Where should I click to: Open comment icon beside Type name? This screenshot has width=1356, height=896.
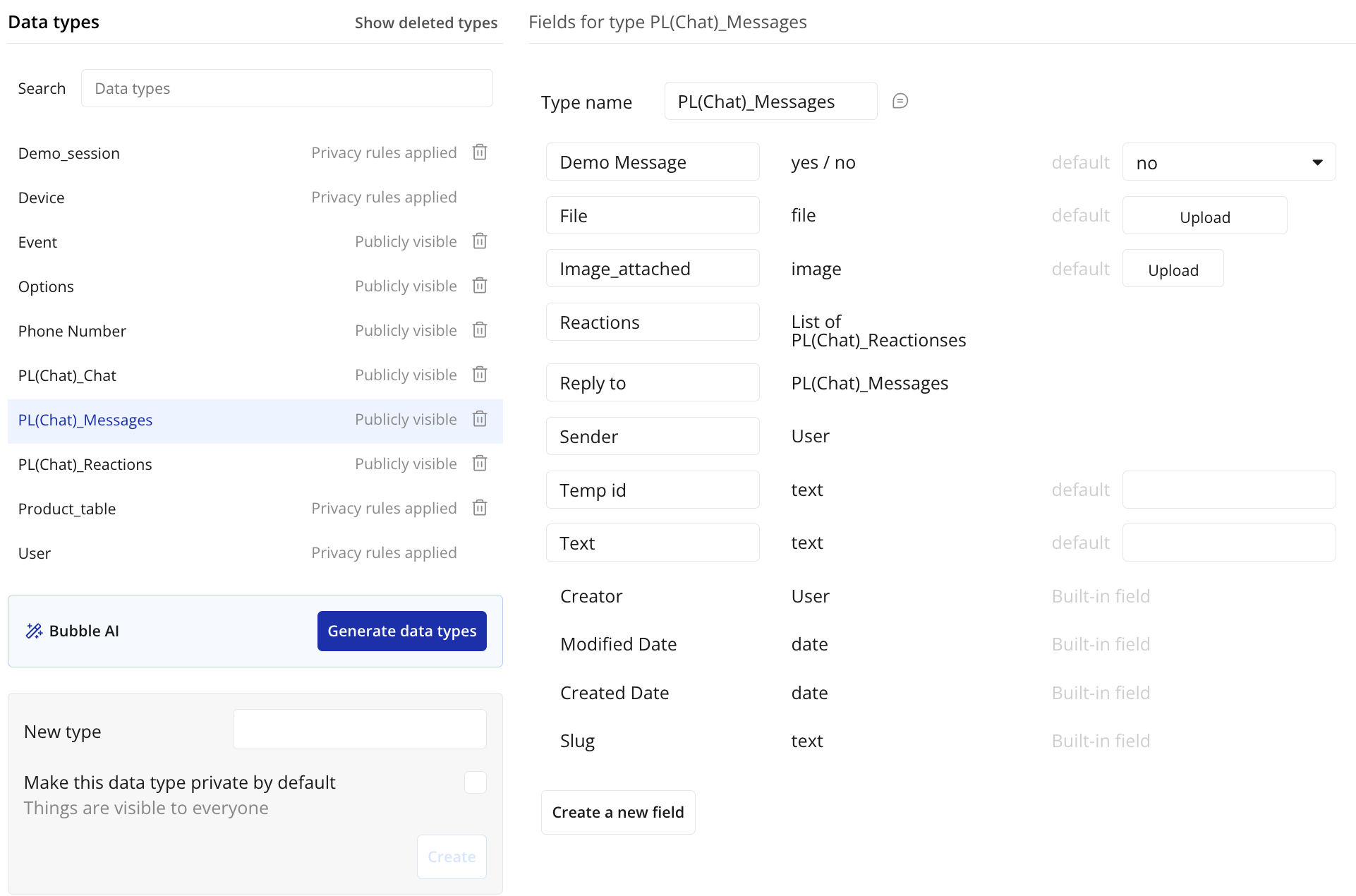pos(900,101)
